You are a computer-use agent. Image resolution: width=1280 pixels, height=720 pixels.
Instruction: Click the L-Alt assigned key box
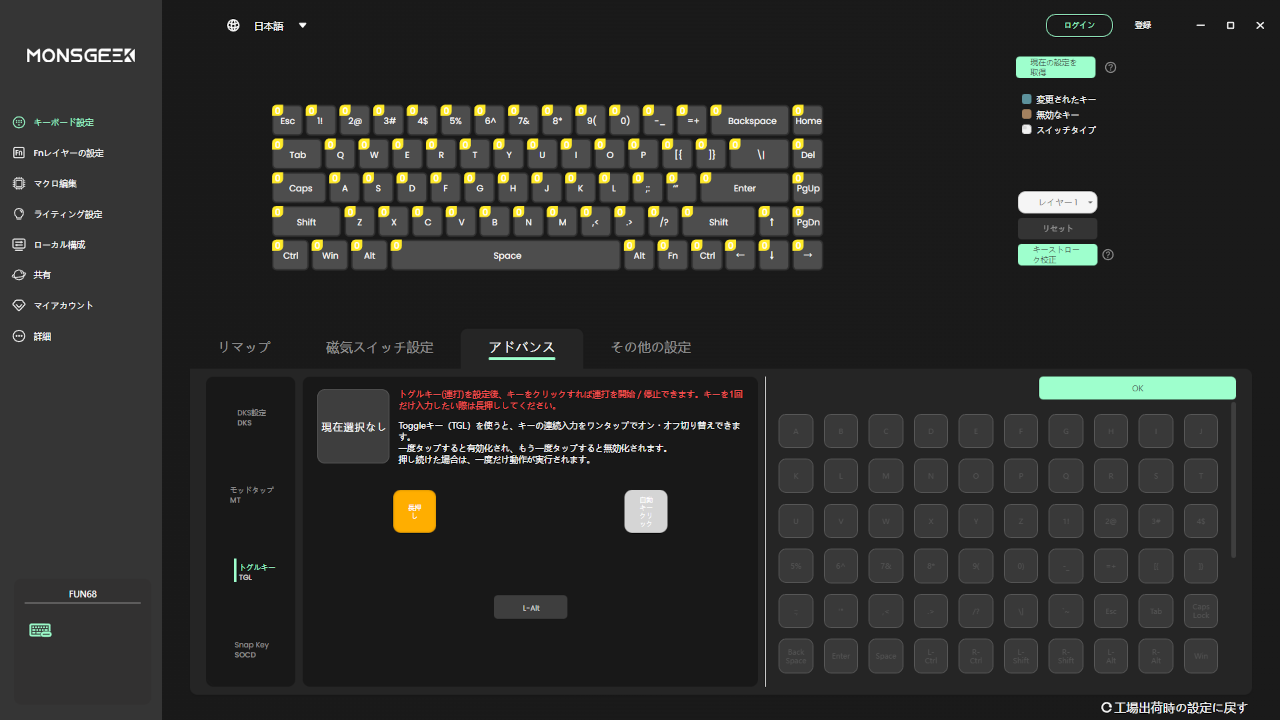point(530,607)
